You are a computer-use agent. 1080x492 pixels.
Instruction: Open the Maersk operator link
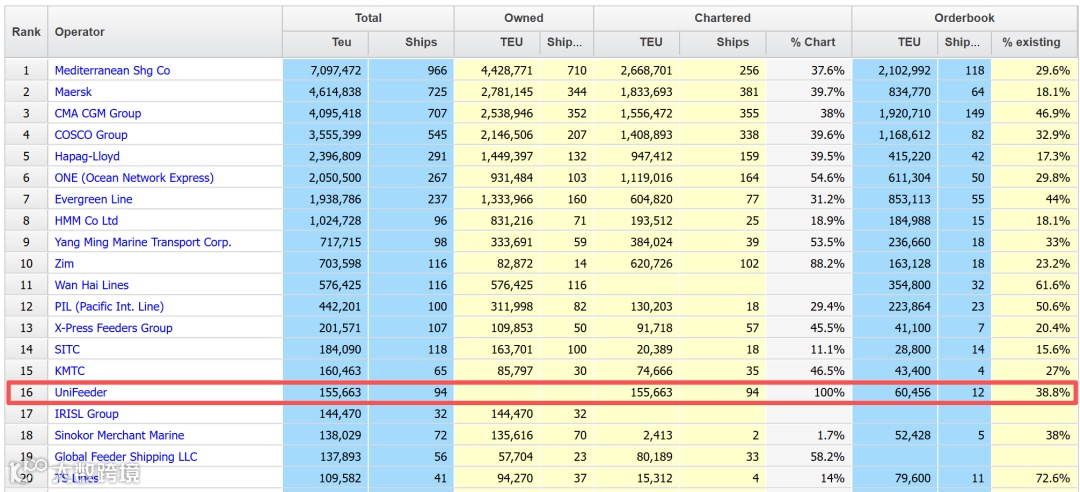[73, 92]
